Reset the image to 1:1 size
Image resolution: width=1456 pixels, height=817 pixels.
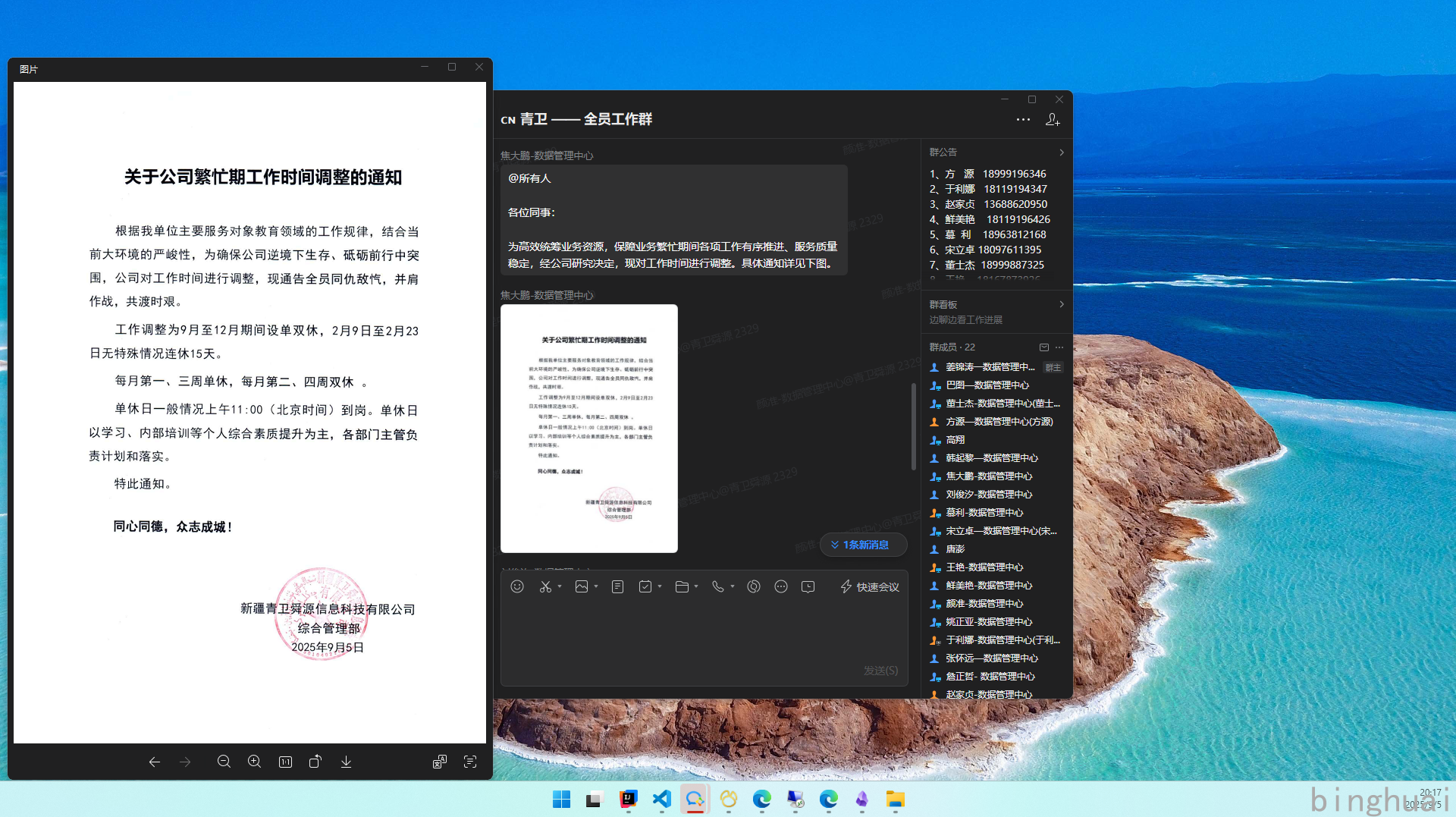coord(285,762)
